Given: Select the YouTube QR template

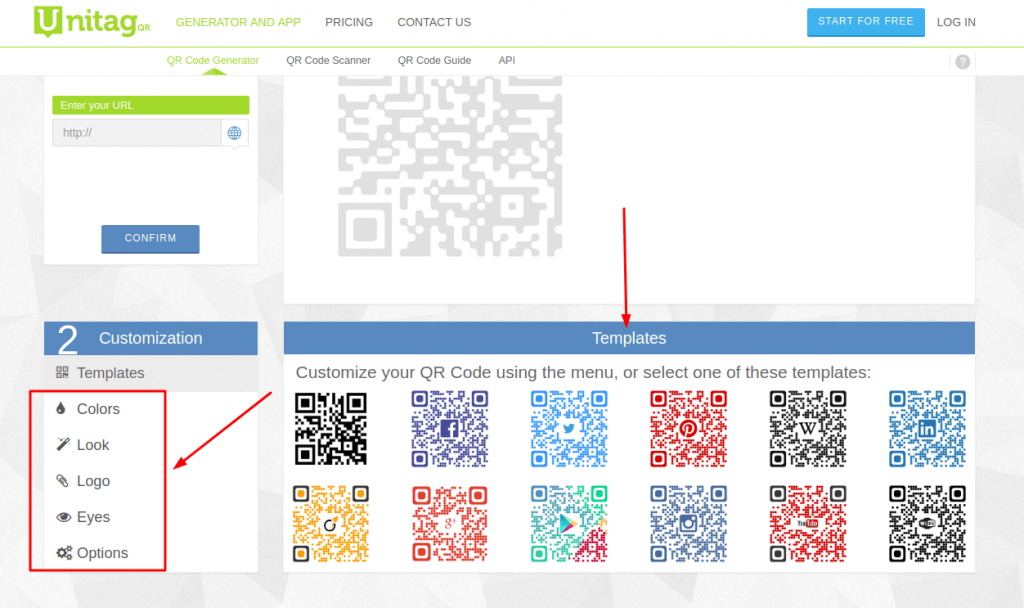Looking at the screenshot, I should point(808,523).
